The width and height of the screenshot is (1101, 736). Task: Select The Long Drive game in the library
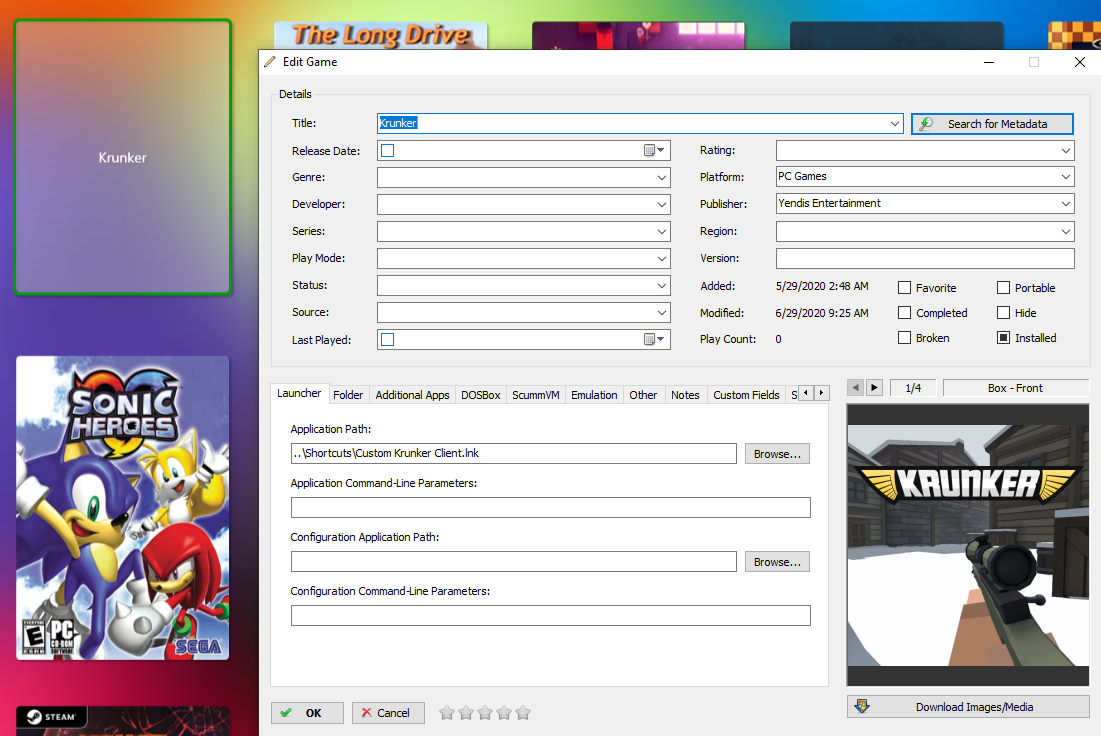381,35
